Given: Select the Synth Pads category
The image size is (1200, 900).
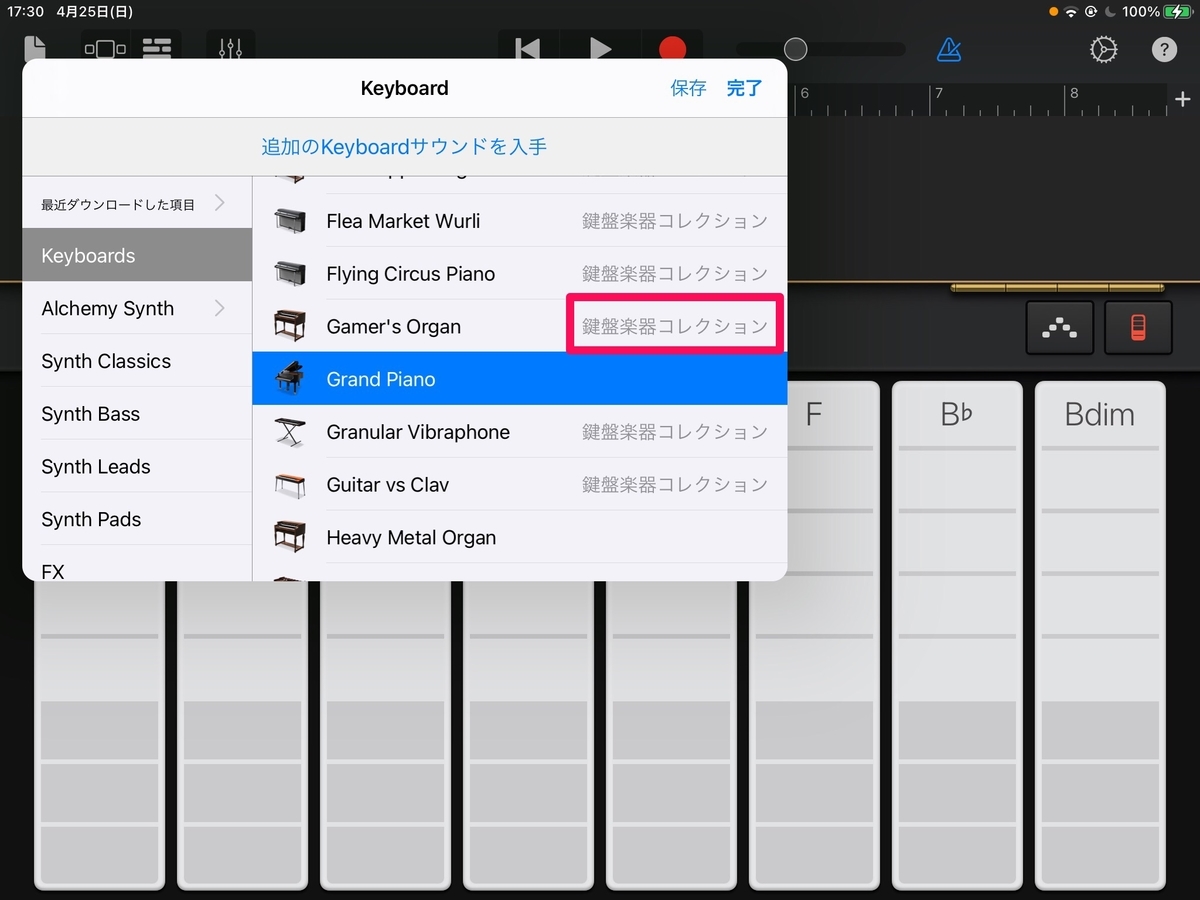Looking at the screenshot, I should 137,519.
